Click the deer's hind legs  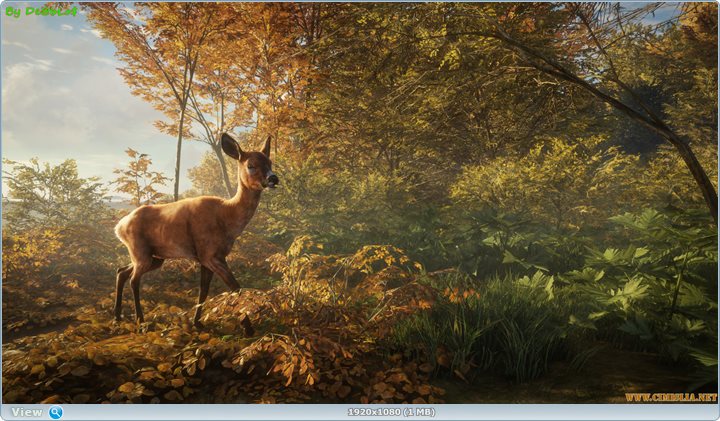130,285
